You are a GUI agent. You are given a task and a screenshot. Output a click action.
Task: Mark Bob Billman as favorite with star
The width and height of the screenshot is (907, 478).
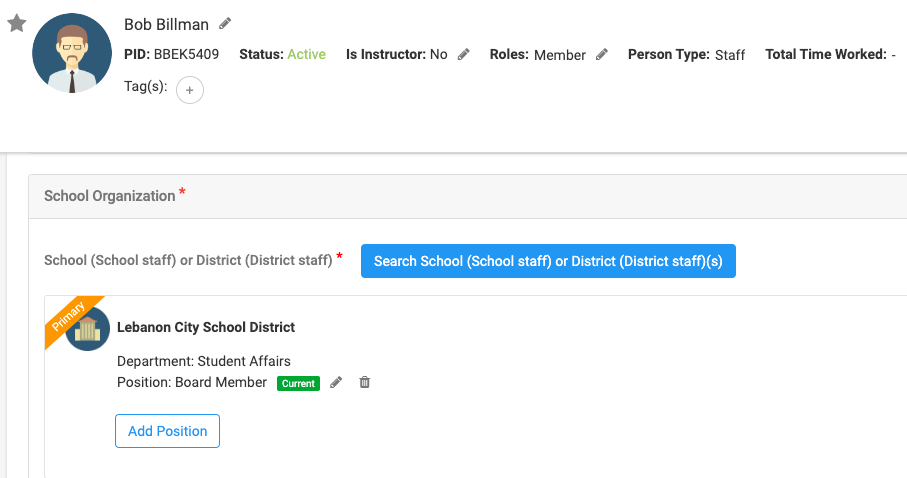tap(17, 24)
